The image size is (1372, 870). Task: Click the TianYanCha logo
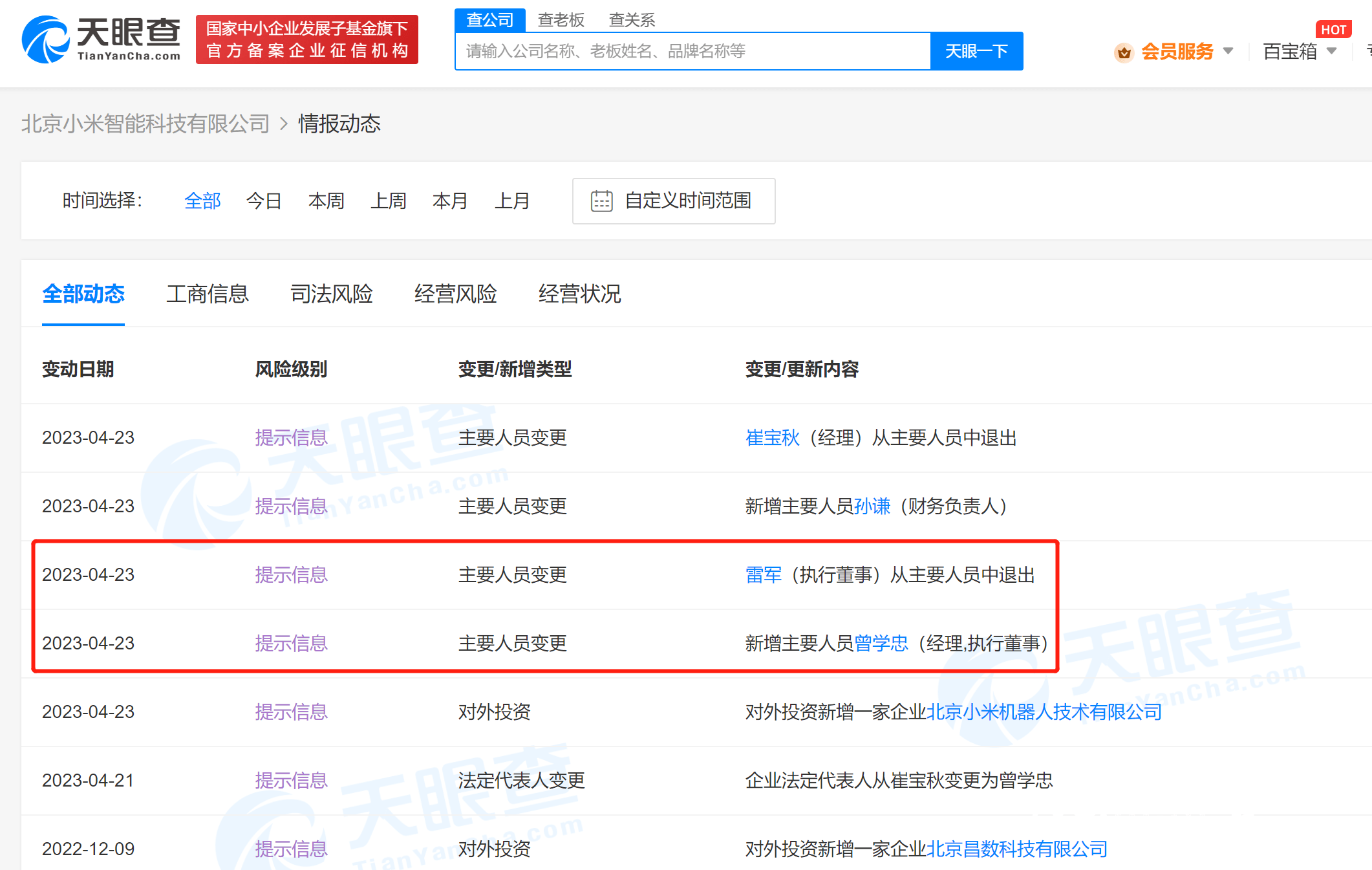pos(102,39)
